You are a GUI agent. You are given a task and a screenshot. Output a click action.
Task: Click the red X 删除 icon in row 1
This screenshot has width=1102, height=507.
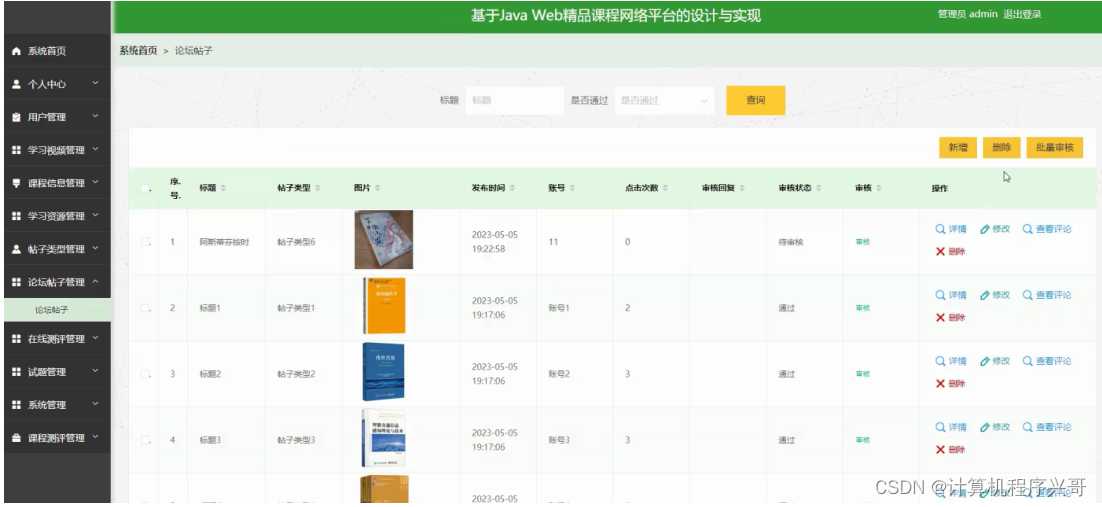[940, 252]
